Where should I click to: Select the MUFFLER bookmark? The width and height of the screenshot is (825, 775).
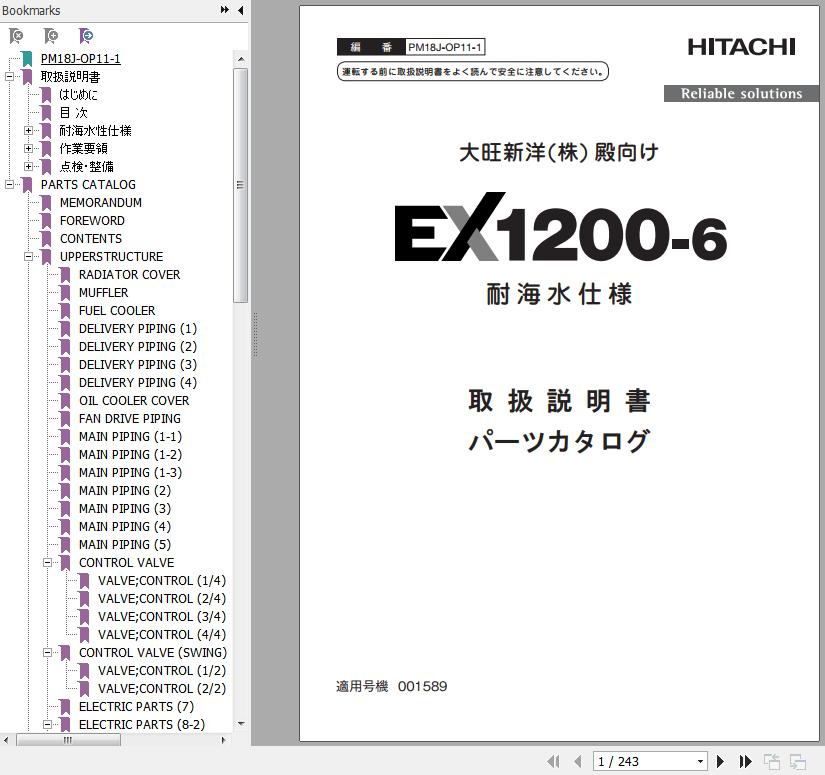[104, 293]
